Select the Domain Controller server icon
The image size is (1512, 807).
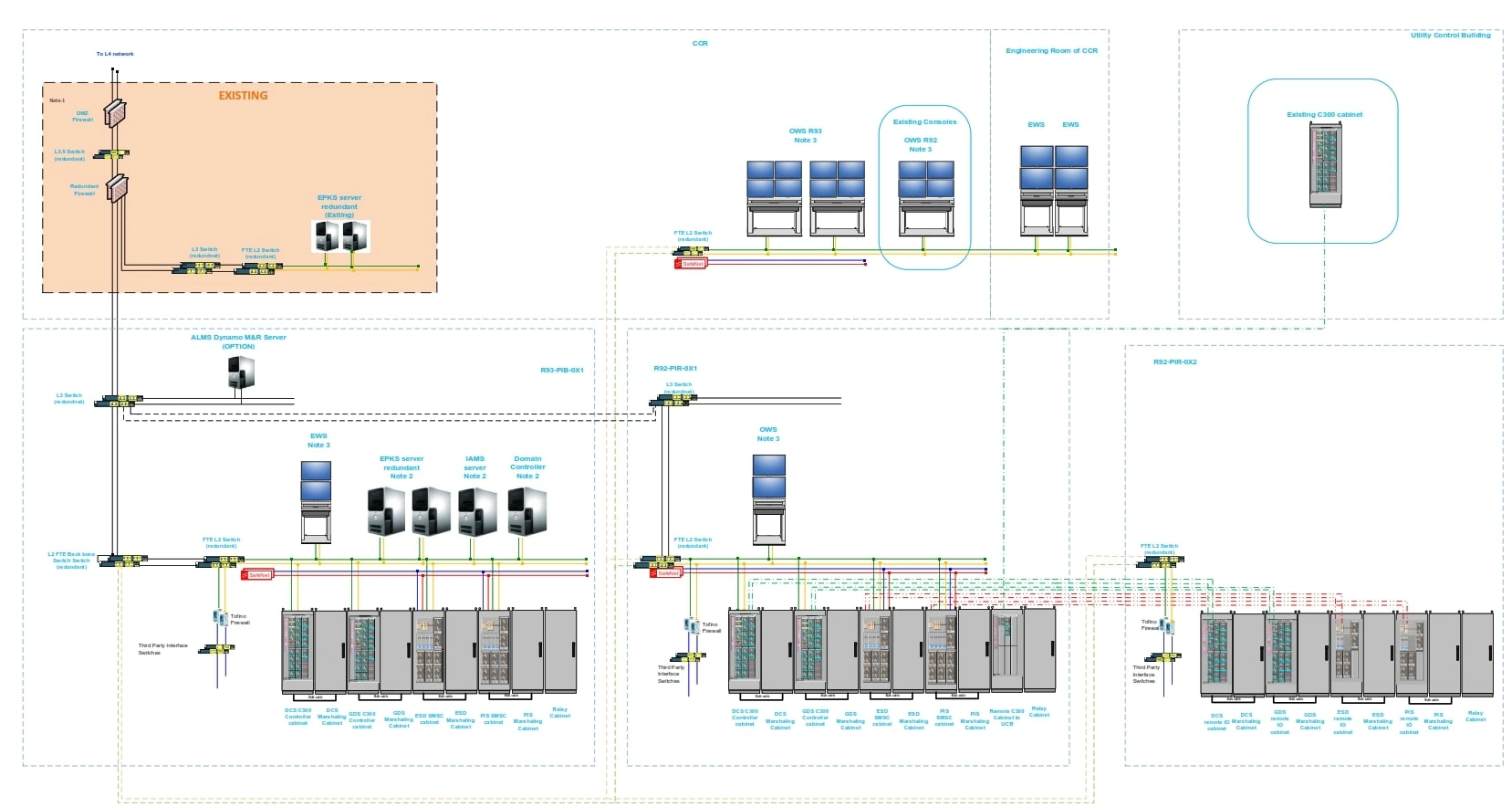click(527, 511)
